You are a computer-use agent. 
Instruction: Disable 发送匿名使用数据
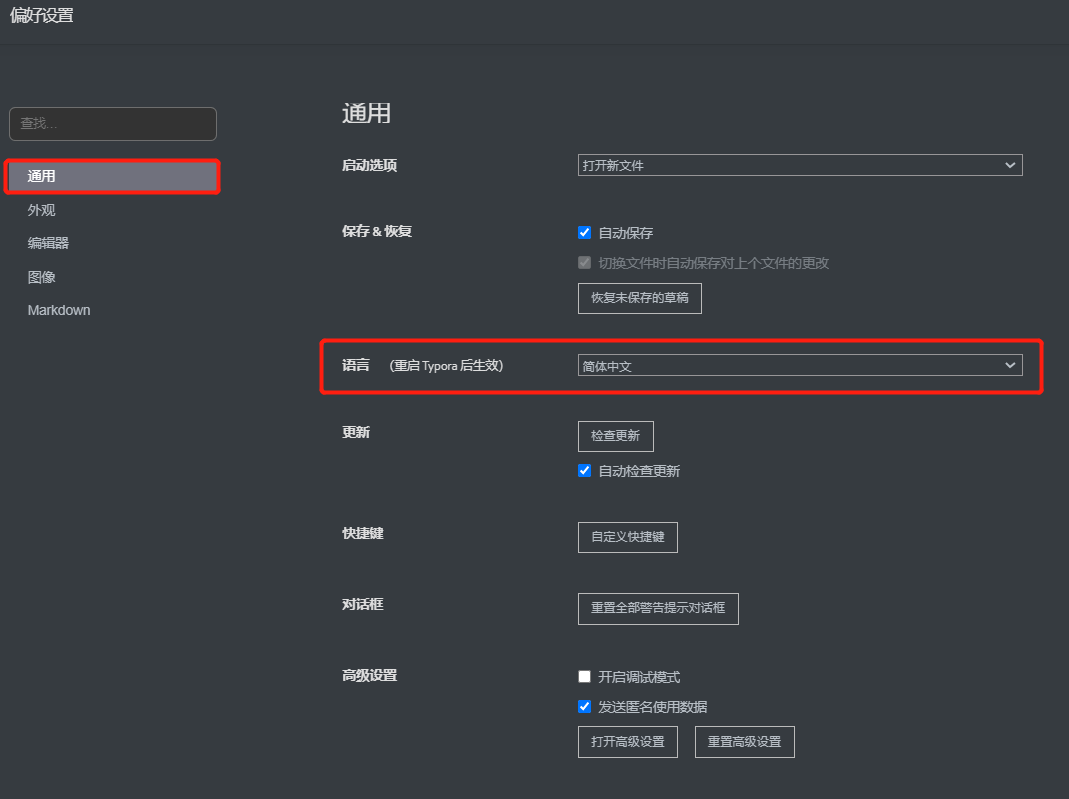coord(584,706)
